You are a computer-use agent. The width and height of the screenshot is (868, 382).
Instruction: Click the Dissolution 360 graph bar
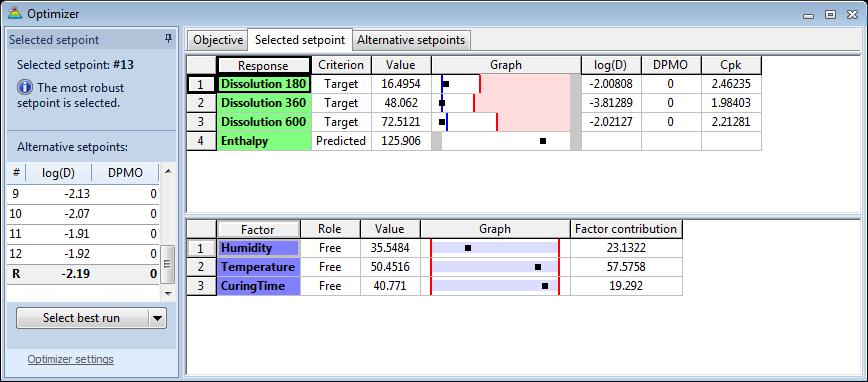(506, 103)
